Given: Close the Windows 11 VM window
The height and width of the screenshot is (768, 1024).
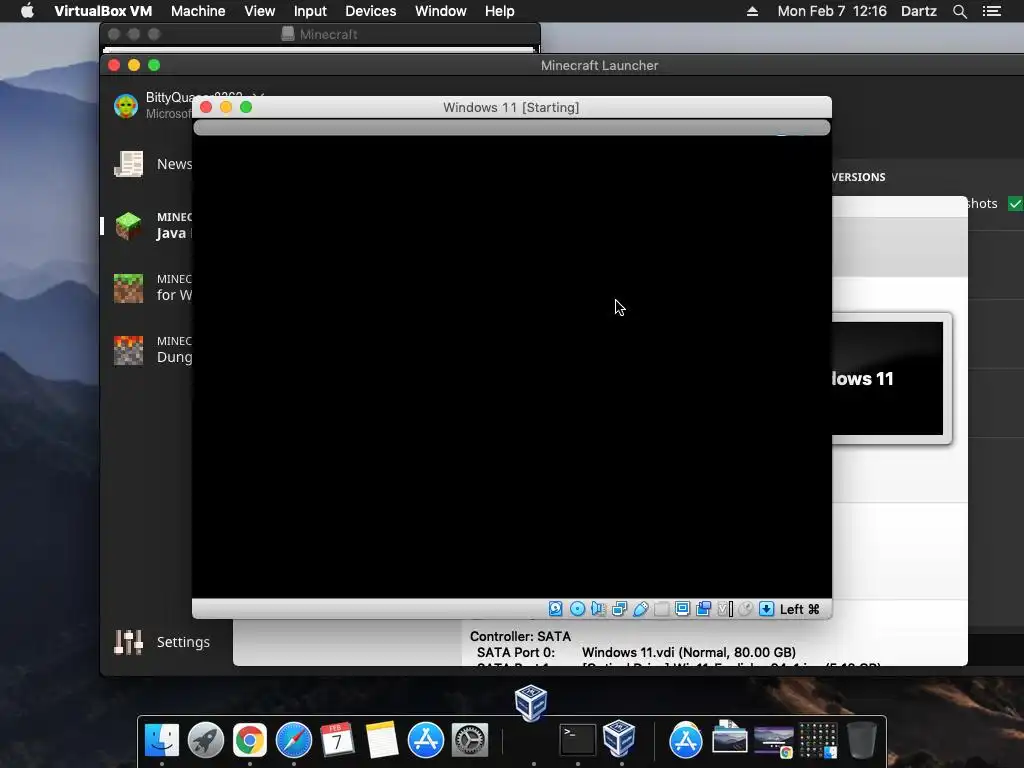Looking at the screenshot, I should (206, 107).
